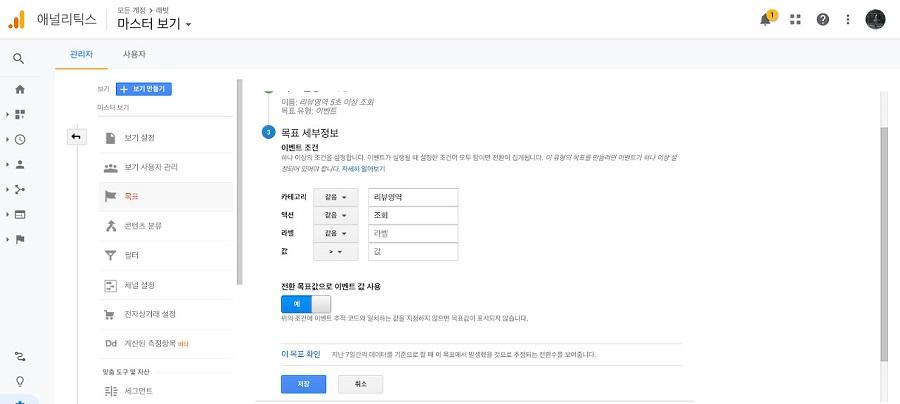This screenshot has height=404, width=900.
Task: Open the discover lightbulb icon
Action: point(20,381)
